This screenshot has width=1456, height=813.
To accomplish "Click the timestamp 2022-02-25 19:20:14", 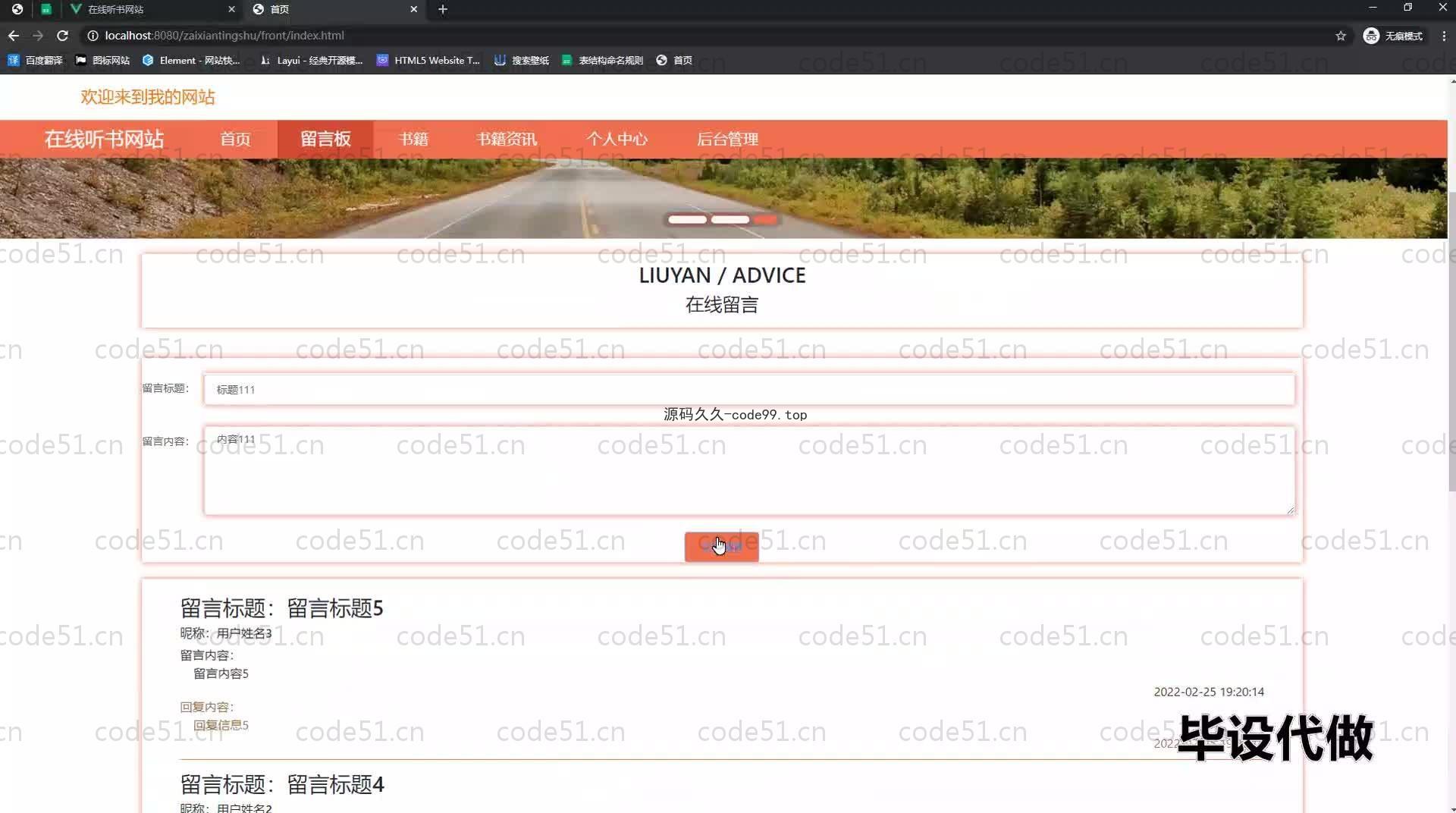I will tap(1209, 692).
